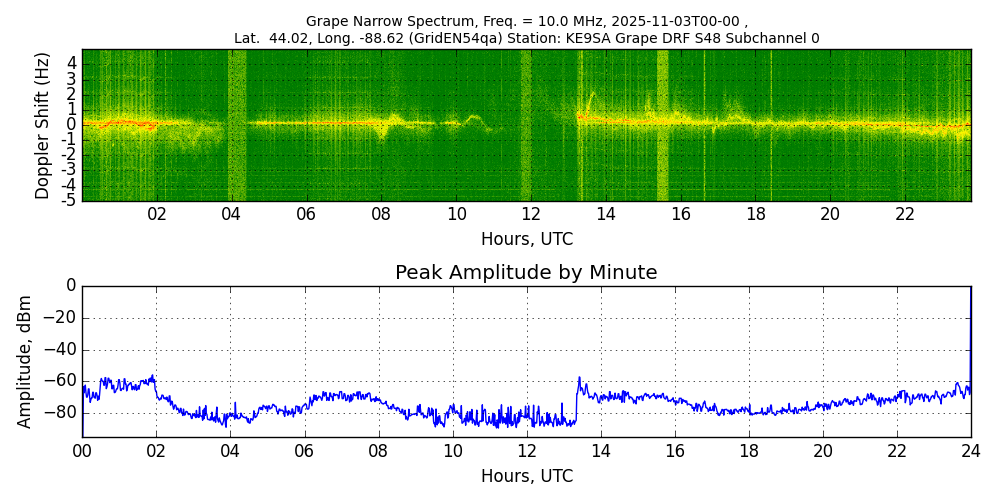Click the light vertical band near 04 UTC in the spectrogram
This screenshot has width=1000, height=500.
[x=237, y=125]
